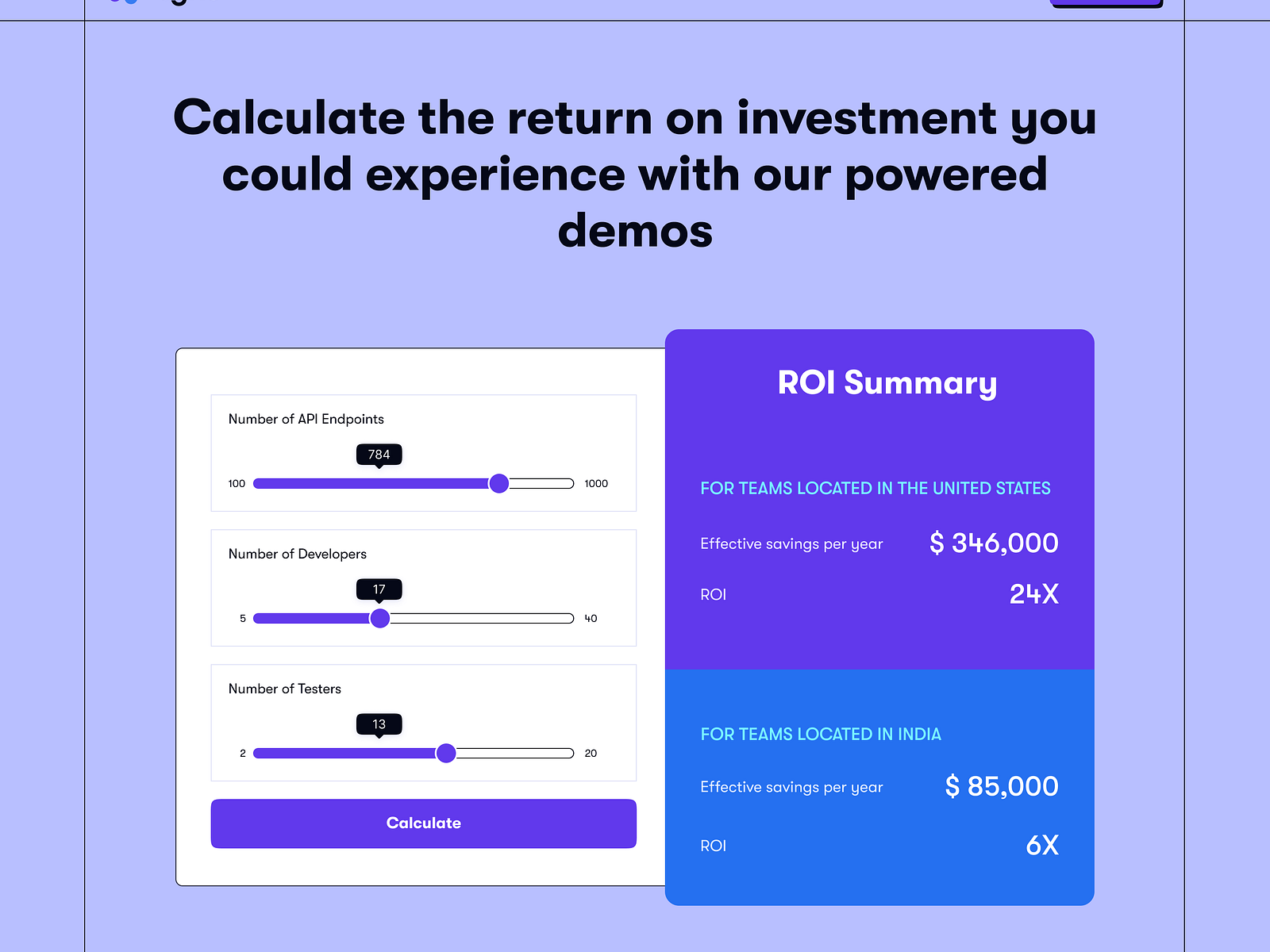Click the Number of Testers label
Image resolution: width=1270 pixels, height=952 pixels.
click(284, 689)
